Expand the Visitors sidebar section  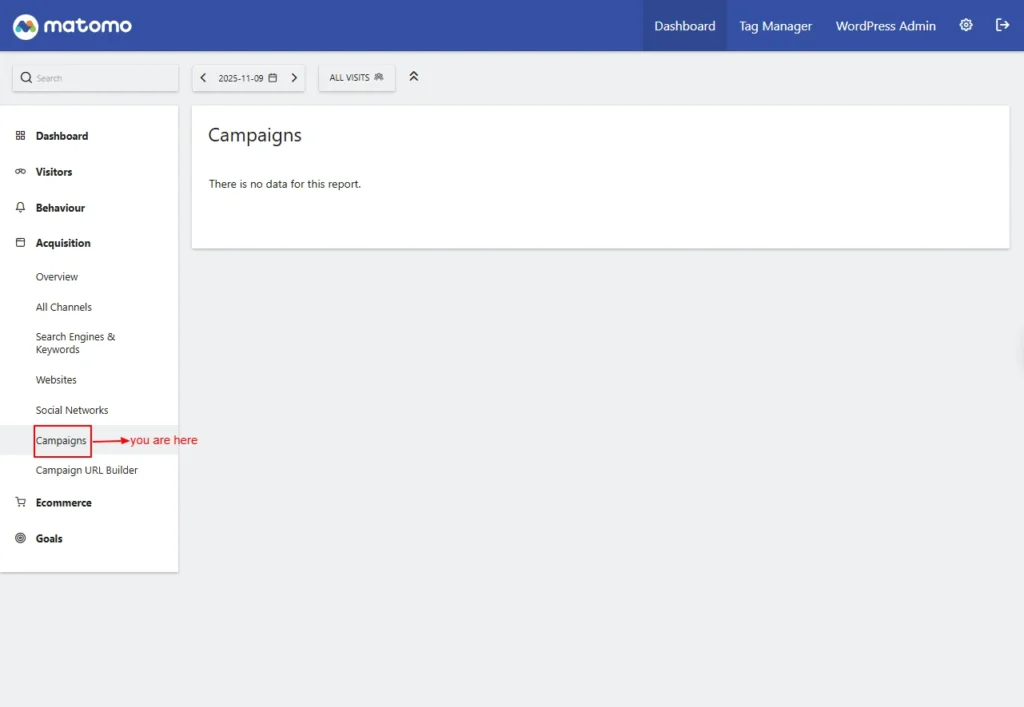click(x=54, y=172)
